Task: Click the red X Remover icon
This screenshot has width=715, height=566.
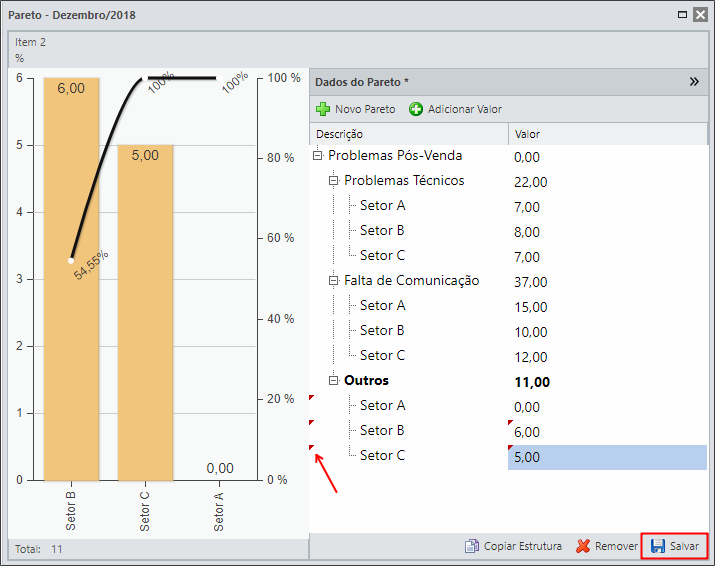Action: click(583, 546)
